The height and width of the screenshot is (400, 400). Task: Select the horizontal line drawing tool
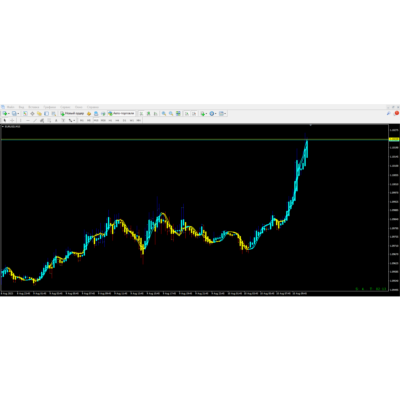point(28,120)
